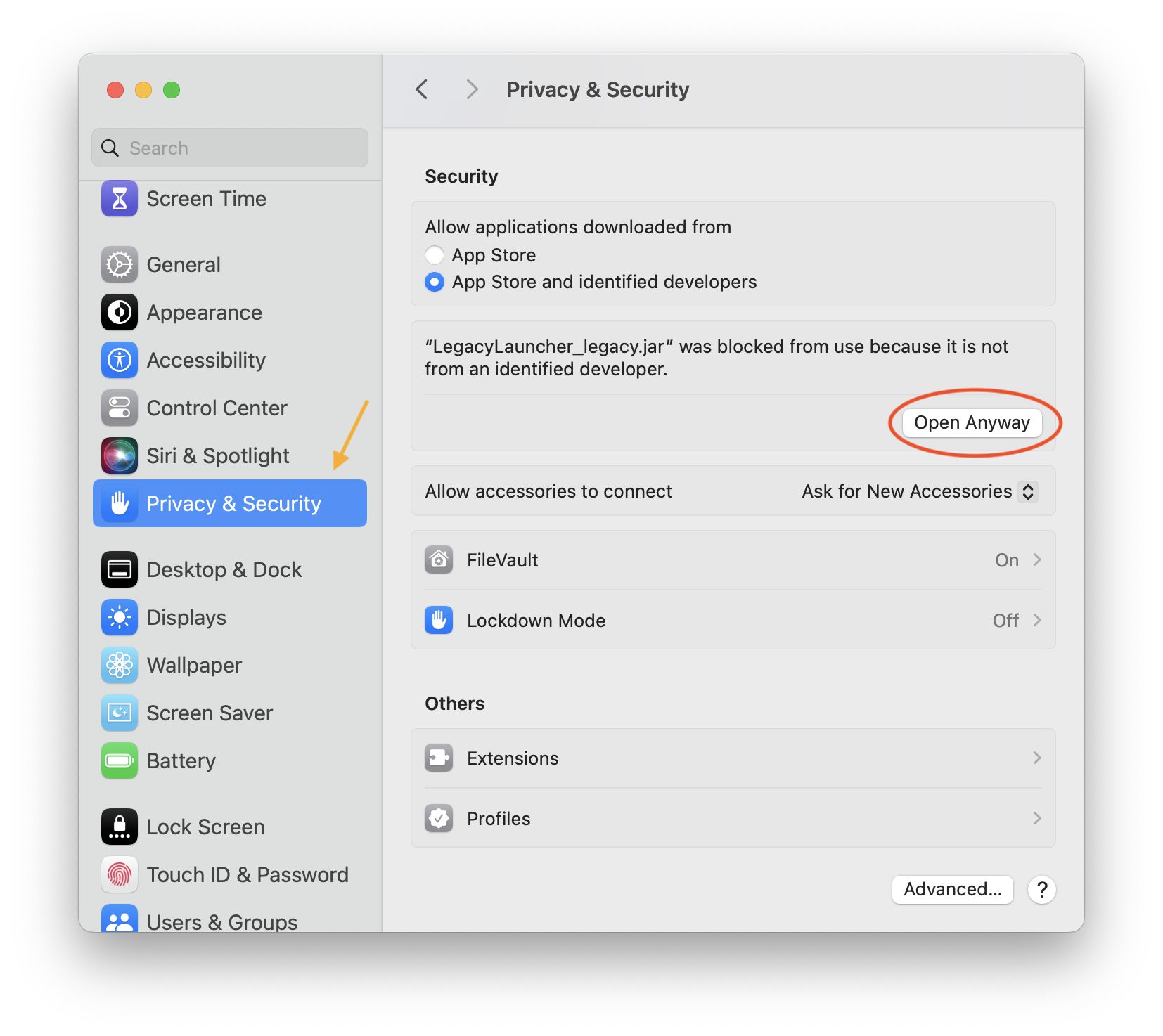Select Control Center text in sidebar

[217, 408]
